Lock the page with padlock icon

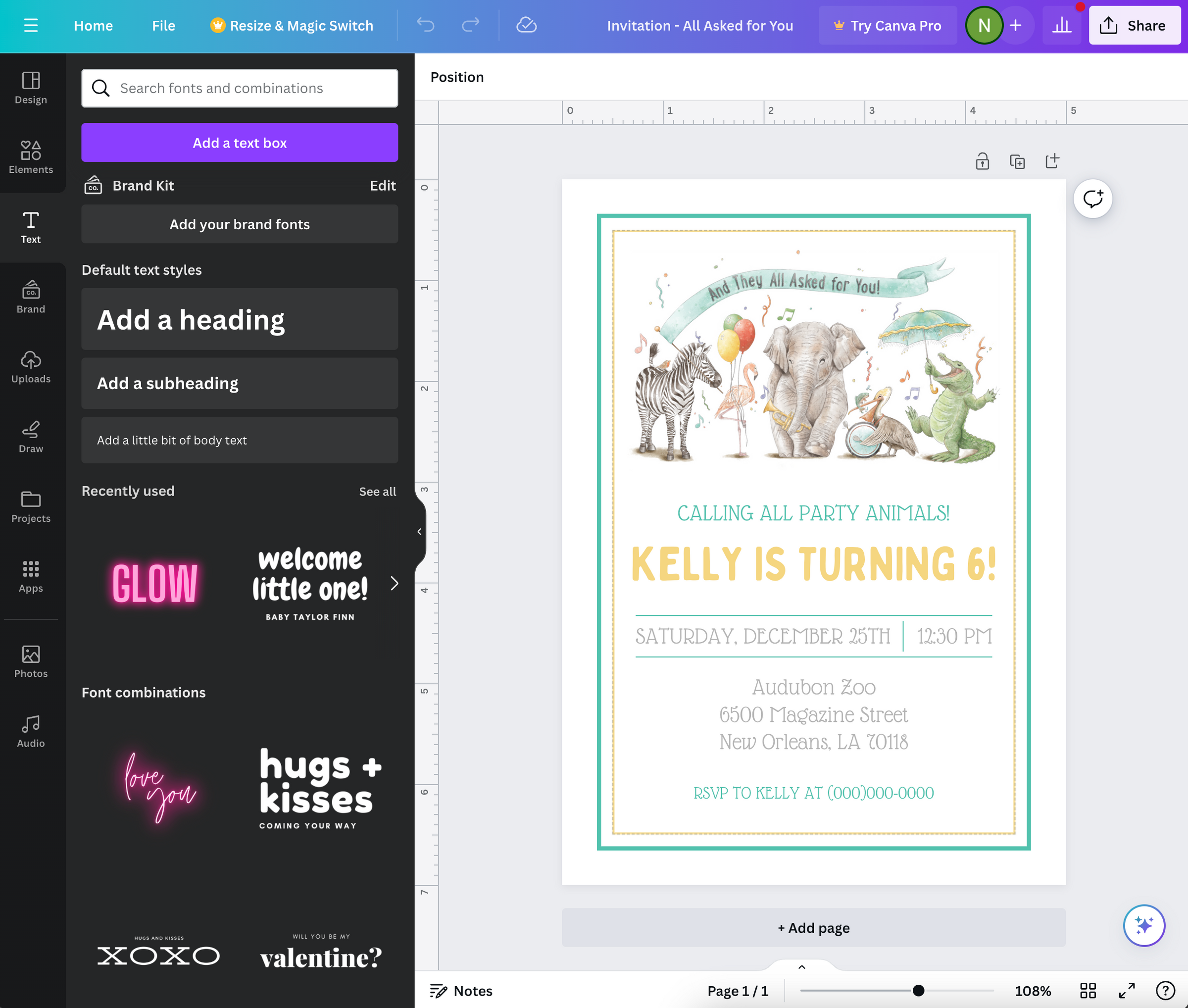pos(982,162)
